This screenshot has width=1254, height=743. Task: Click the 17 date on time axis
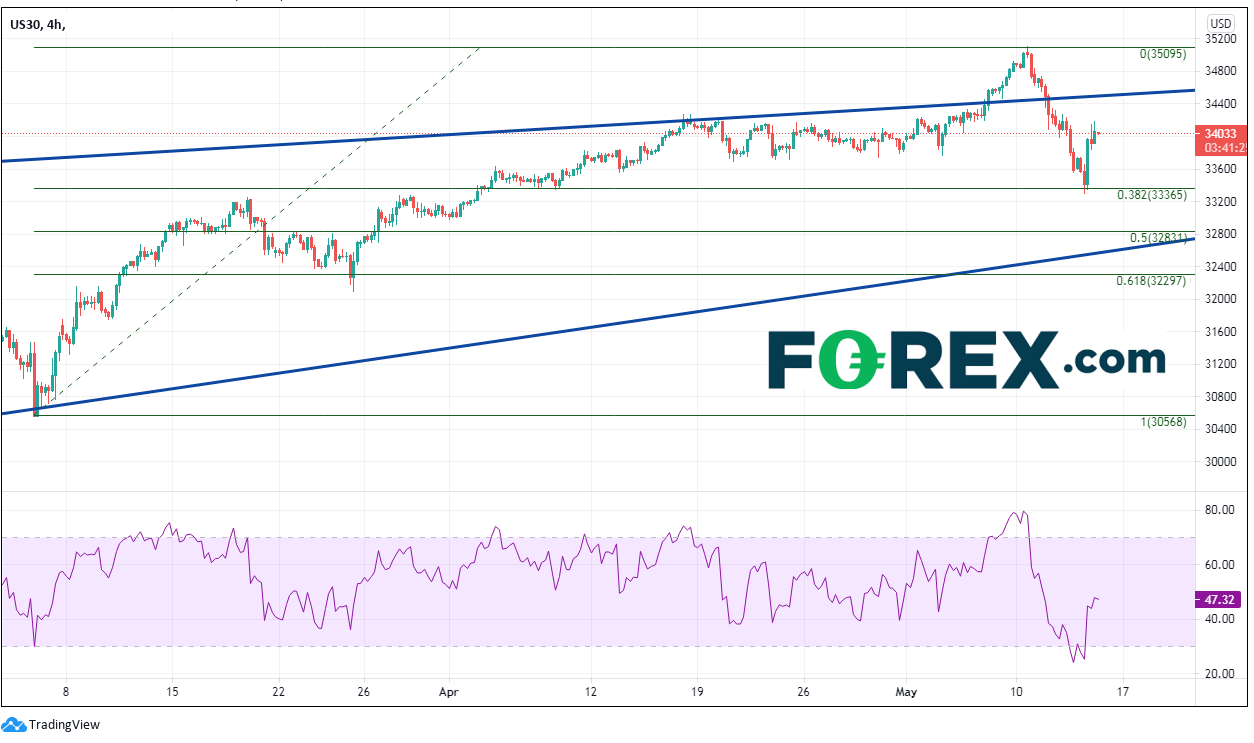(x=1122, y=690)
